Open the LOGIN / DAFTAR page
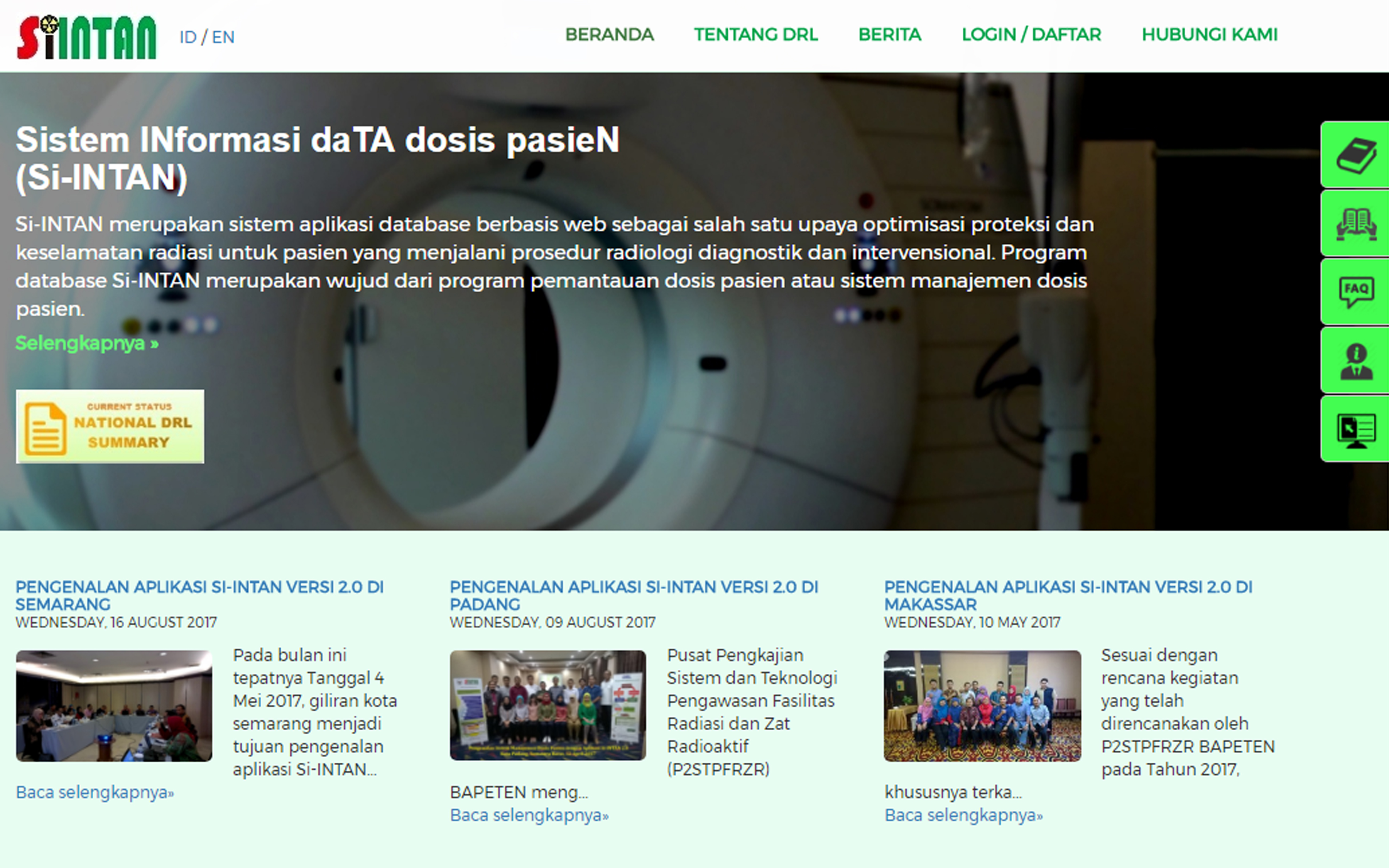This screenshot has height=868, width=1389. click(1031, 34)
